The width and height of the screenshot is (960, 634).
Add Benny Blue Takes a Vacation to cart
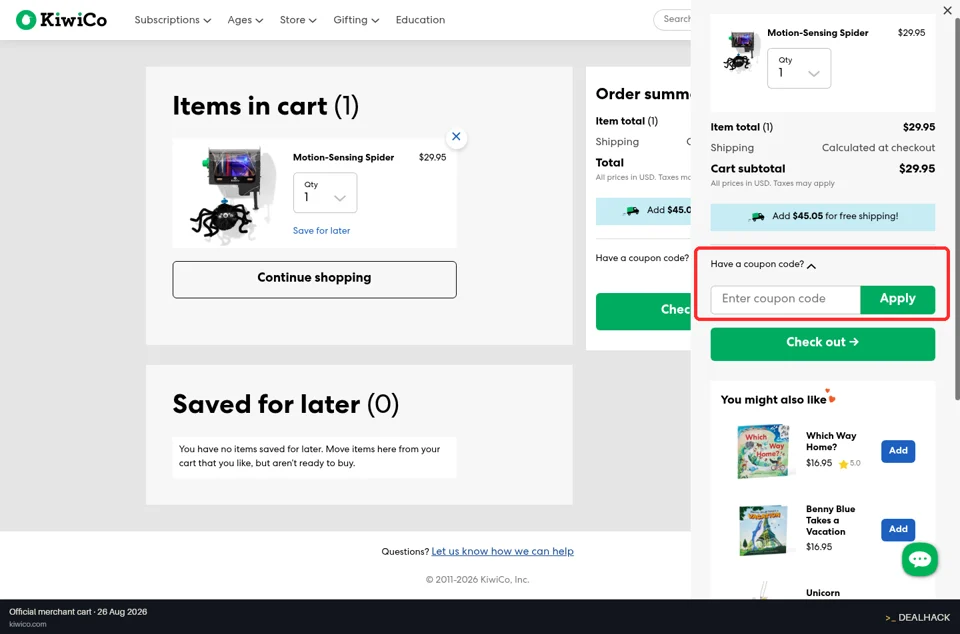tap(898, 529)
